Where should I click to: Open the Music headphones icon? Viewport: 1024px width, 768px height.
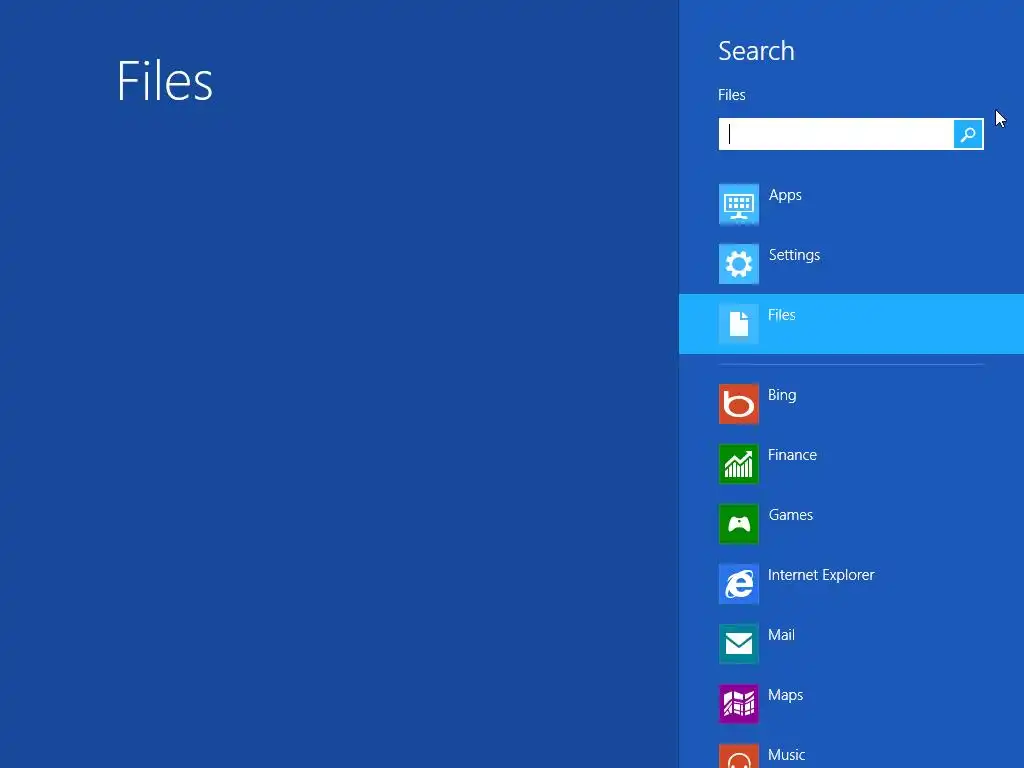point(739,756)
